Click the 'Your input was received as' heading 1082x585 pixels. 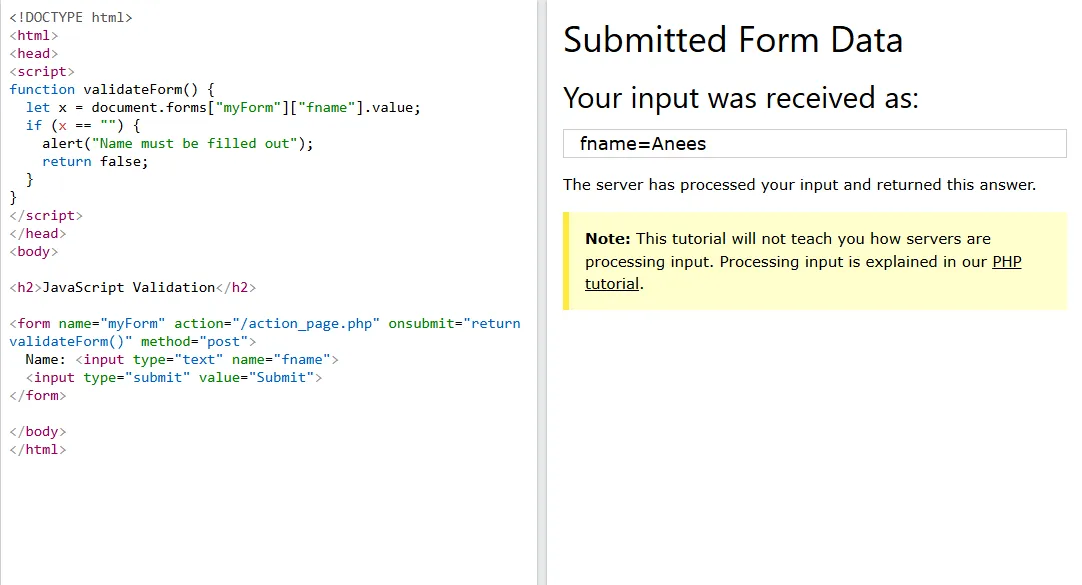point(740,98)
